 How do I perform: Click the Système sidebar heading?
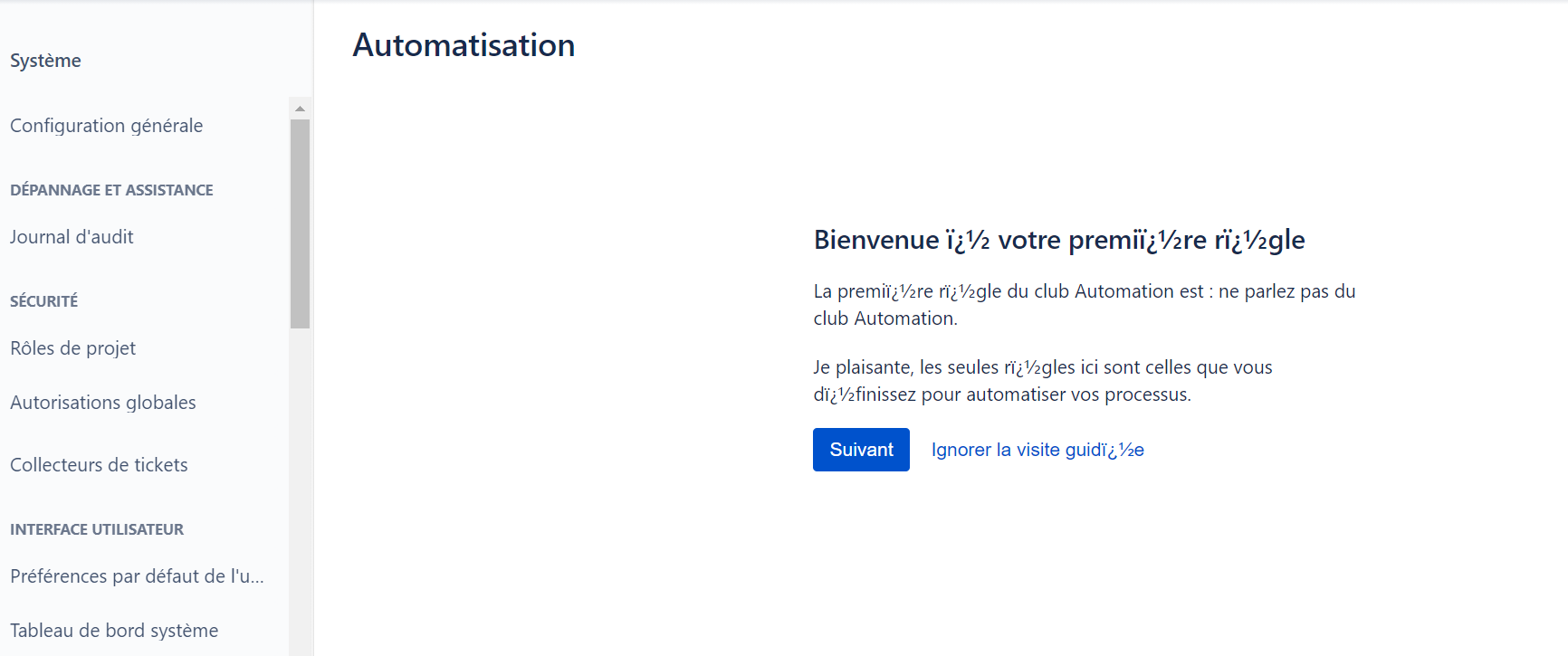pyautogui.click(x=45, y=61)
